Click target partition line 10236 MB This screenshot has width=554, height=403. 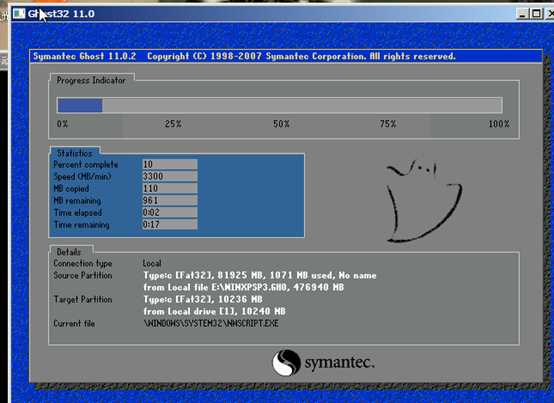click(203, 300)
